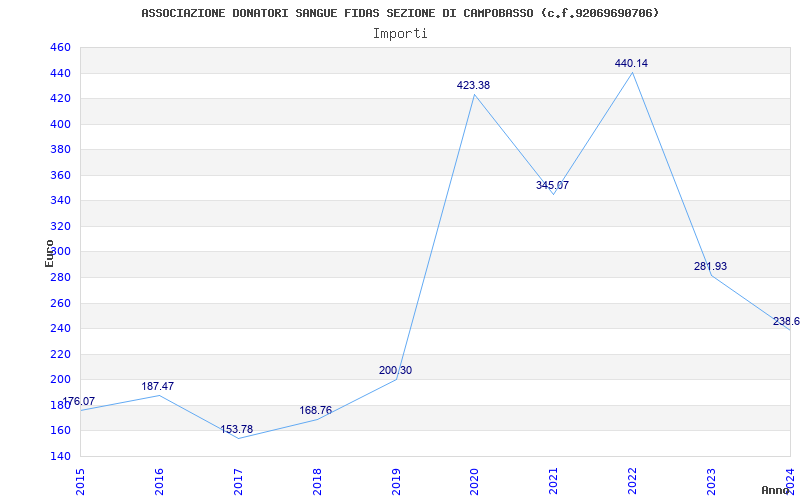Select the 2016 year axis label
This screenshot has height=500, width=800.
[159, 482]
